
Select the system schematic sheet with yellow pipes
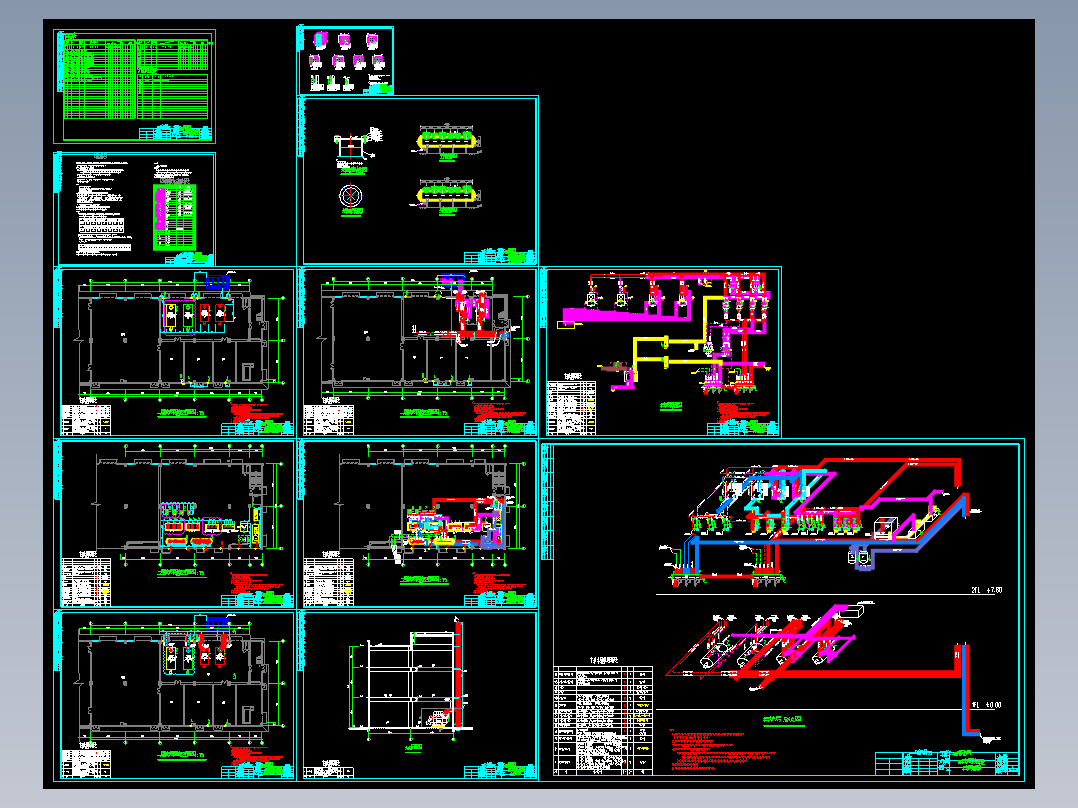click(x=661, y=351)
